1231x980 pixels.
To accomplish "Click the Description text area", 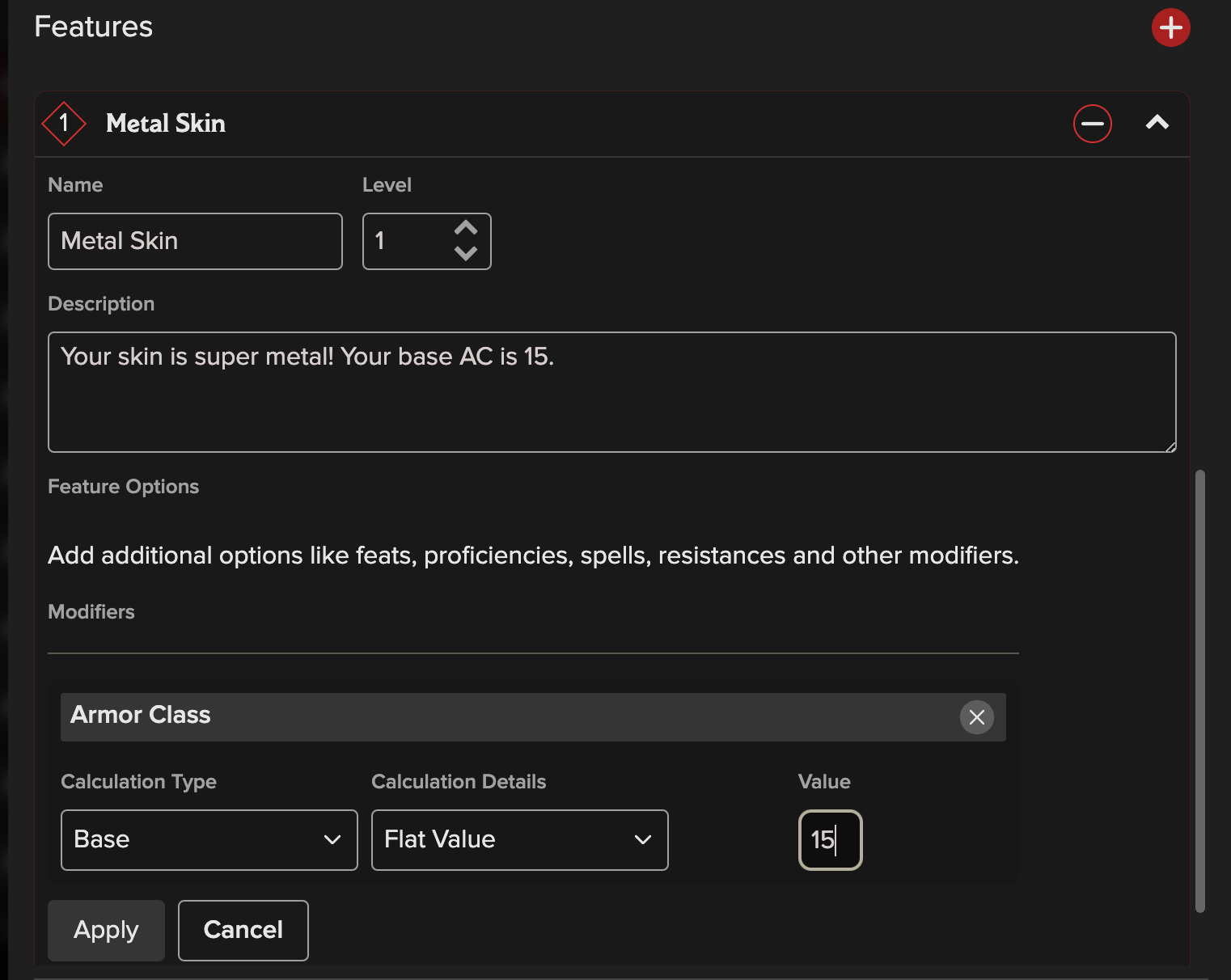I will 612,392.
